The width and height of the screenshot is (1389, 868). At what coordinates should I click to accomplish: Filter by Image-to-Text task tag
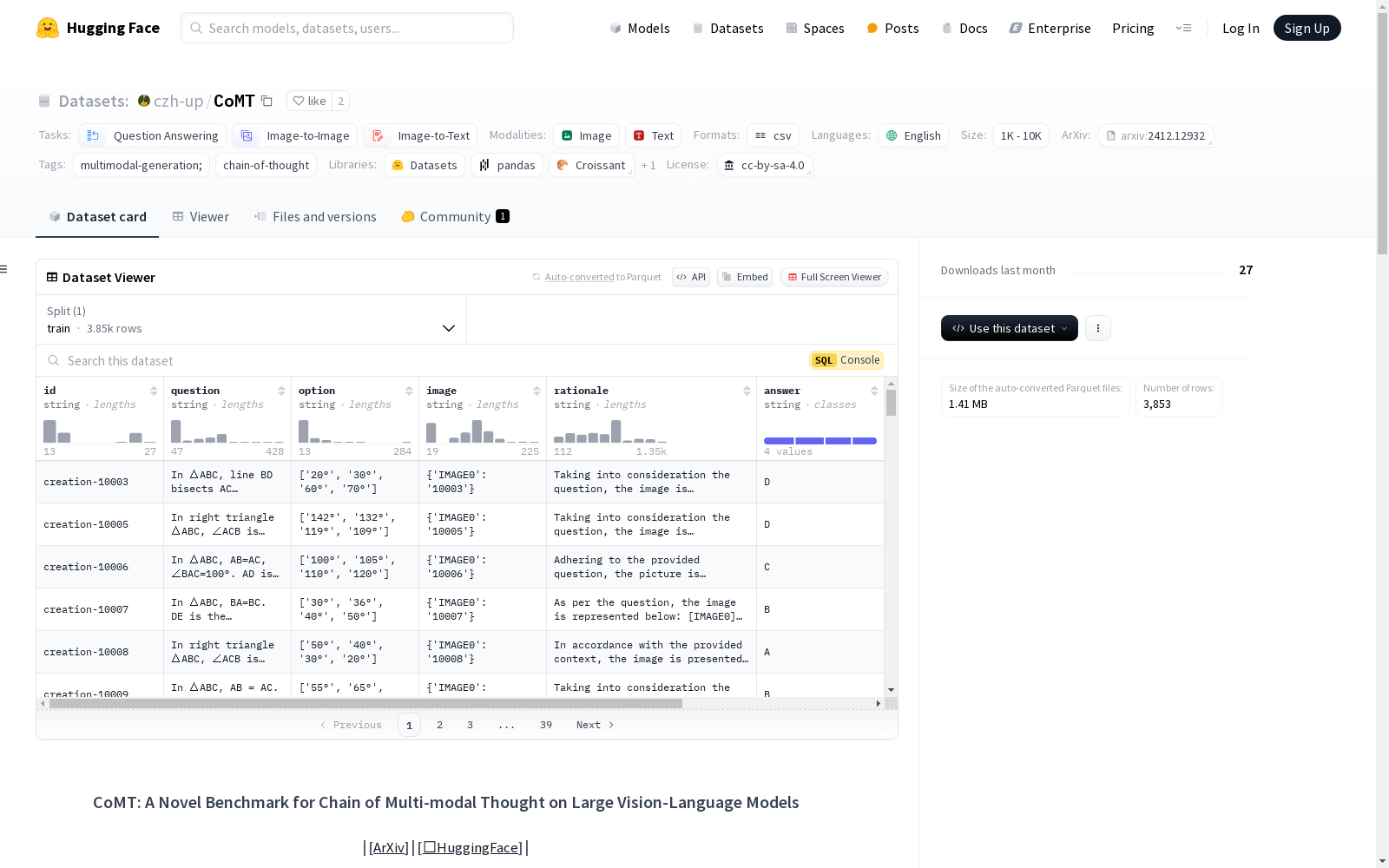[x=420, y=135]
